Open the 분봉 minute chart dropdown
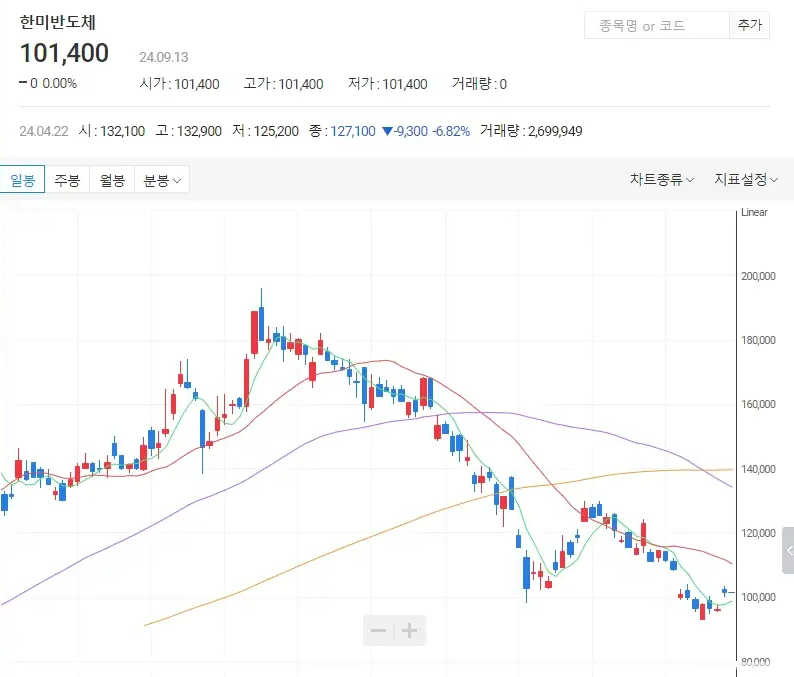Screen dimensions: 794x677 pyautogui.click(x=162, y=179)
